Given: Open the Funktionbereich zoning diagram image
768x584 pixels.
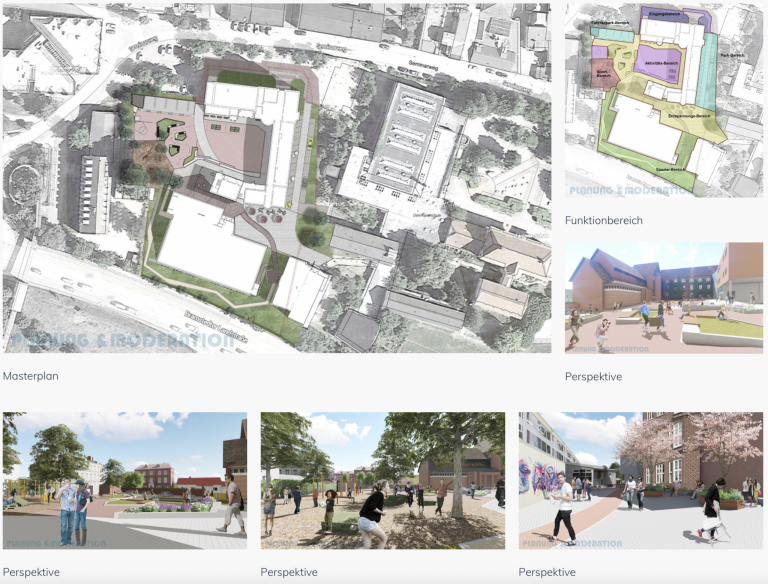Looking at the screenshot, I should tap(664, 100).
